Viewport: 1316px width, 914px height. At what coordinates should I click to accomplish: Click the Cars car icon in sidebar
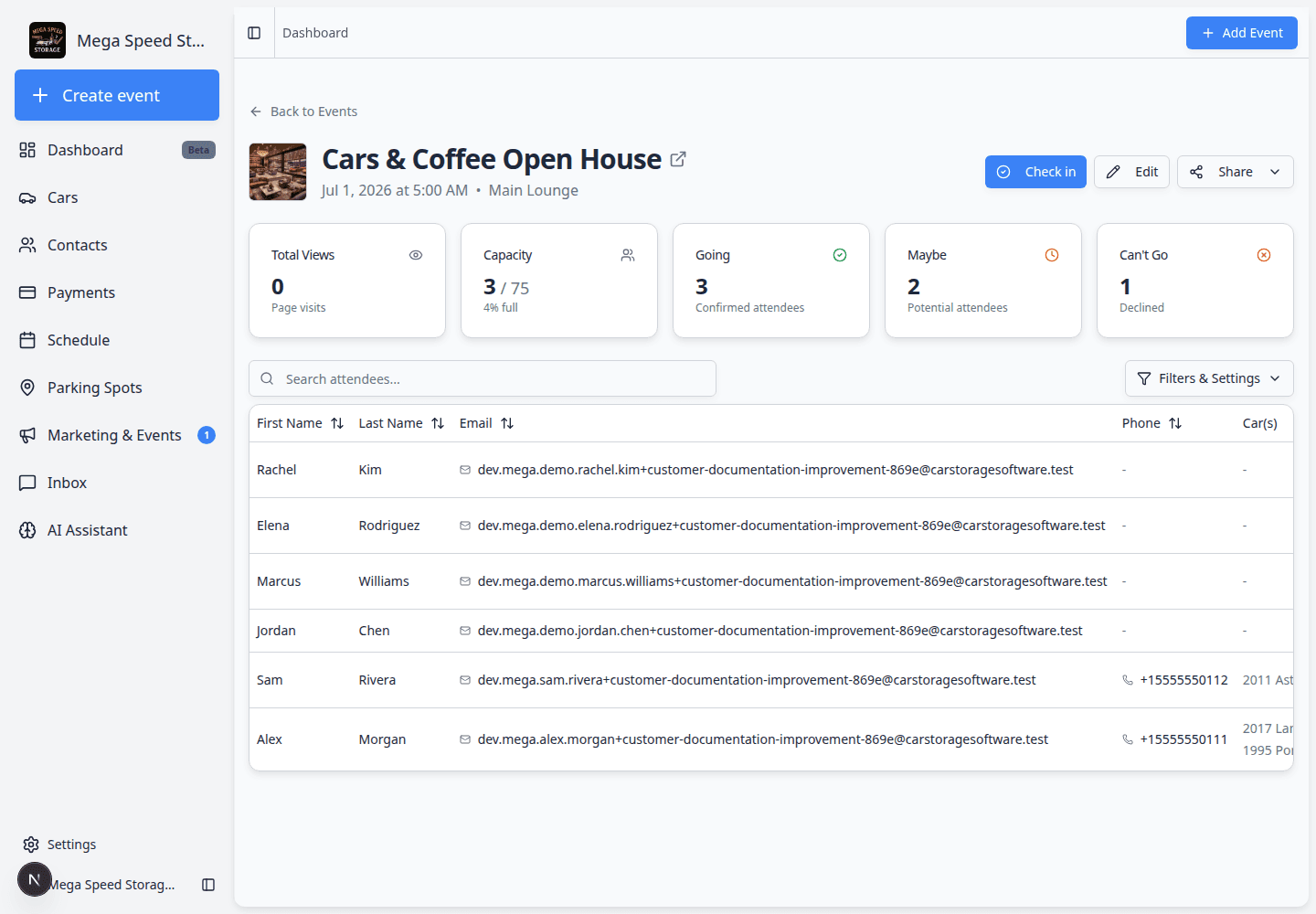click(x=27, y=197)
